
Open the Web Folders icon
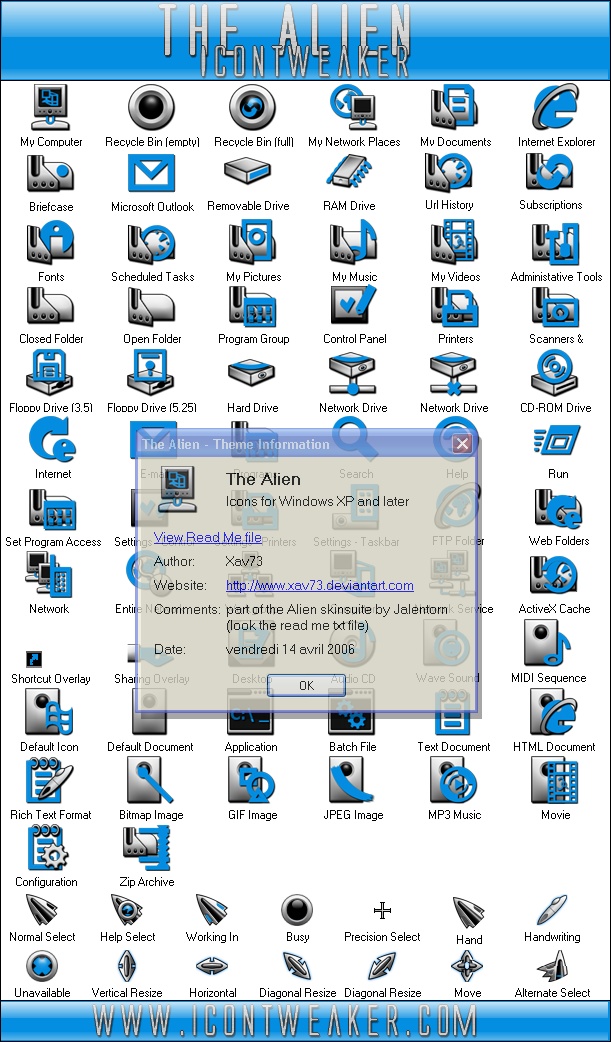tap(558, 510)
